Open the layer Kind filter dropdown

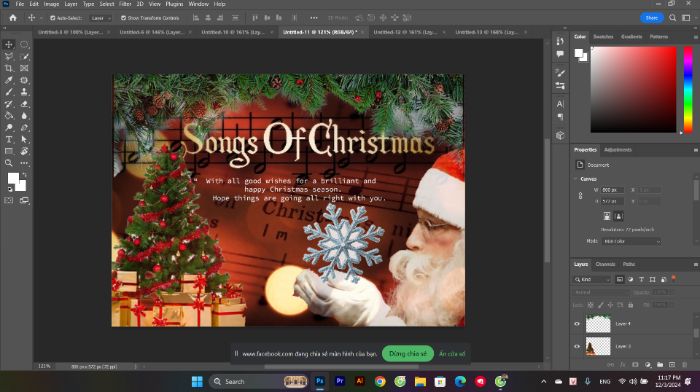(x=592, y=279)
